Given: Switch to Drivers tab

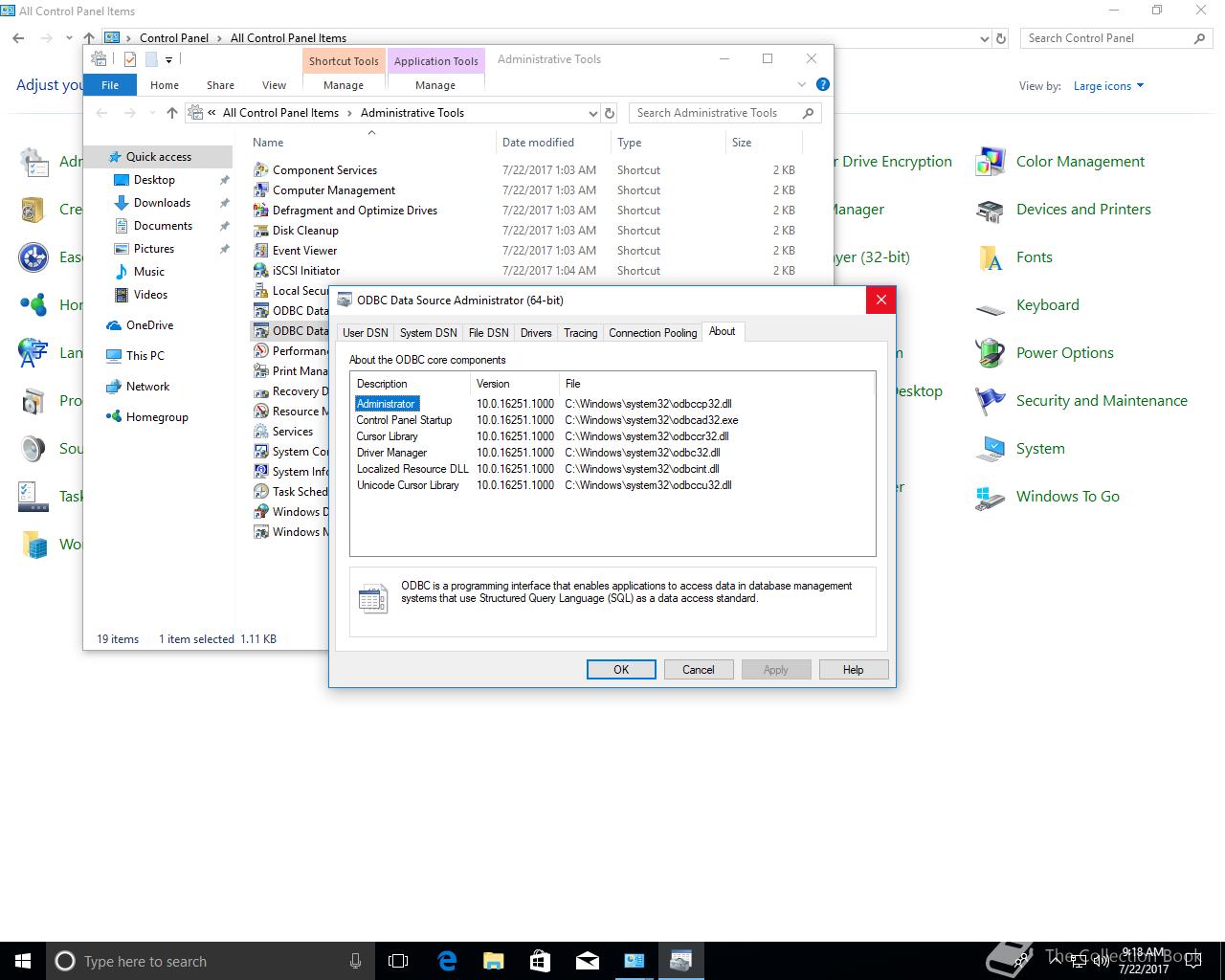Looking at the screenshot, I should tap(536, 333).
